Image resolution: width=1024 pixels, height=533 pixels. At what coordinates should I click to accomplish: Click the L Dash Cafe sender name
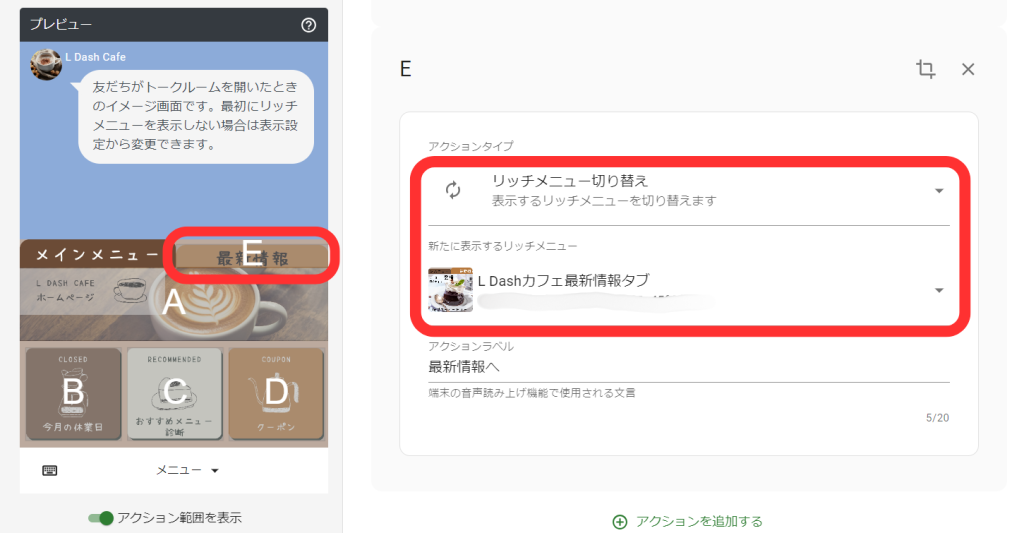(95, 57)
